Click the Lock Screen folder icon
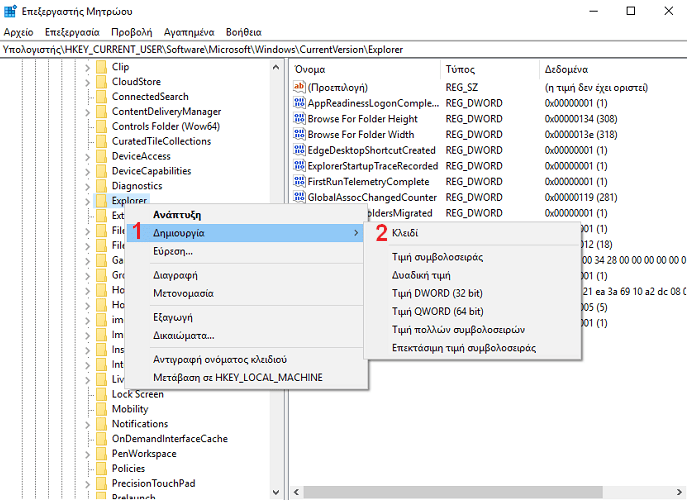This screenshot has width=687, height=500. pyautogui.click(x=101, y=394)
